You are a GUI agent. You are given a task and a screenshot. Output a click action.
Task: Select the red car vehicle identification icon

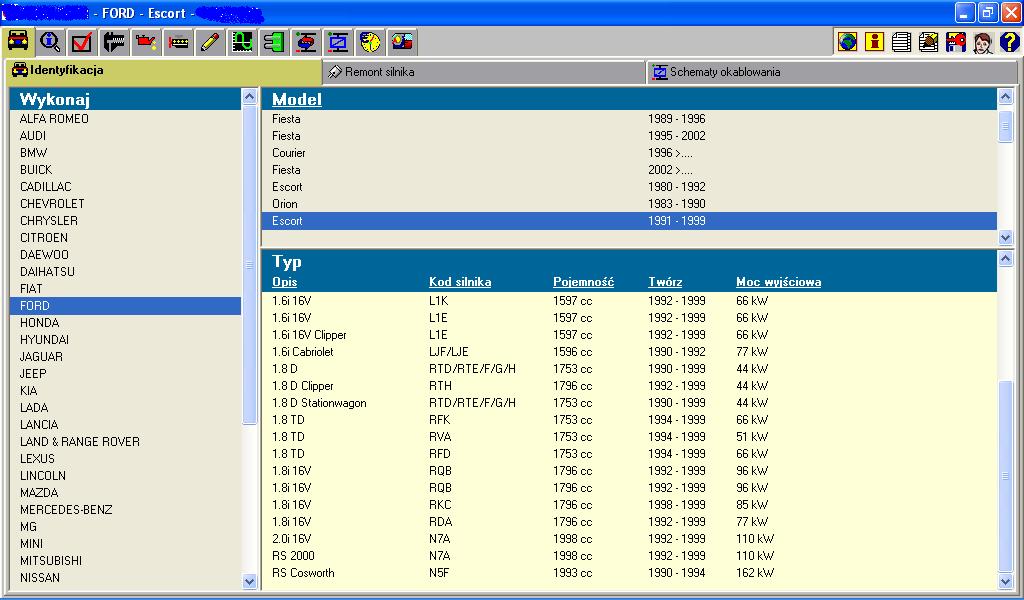[18, 42]
